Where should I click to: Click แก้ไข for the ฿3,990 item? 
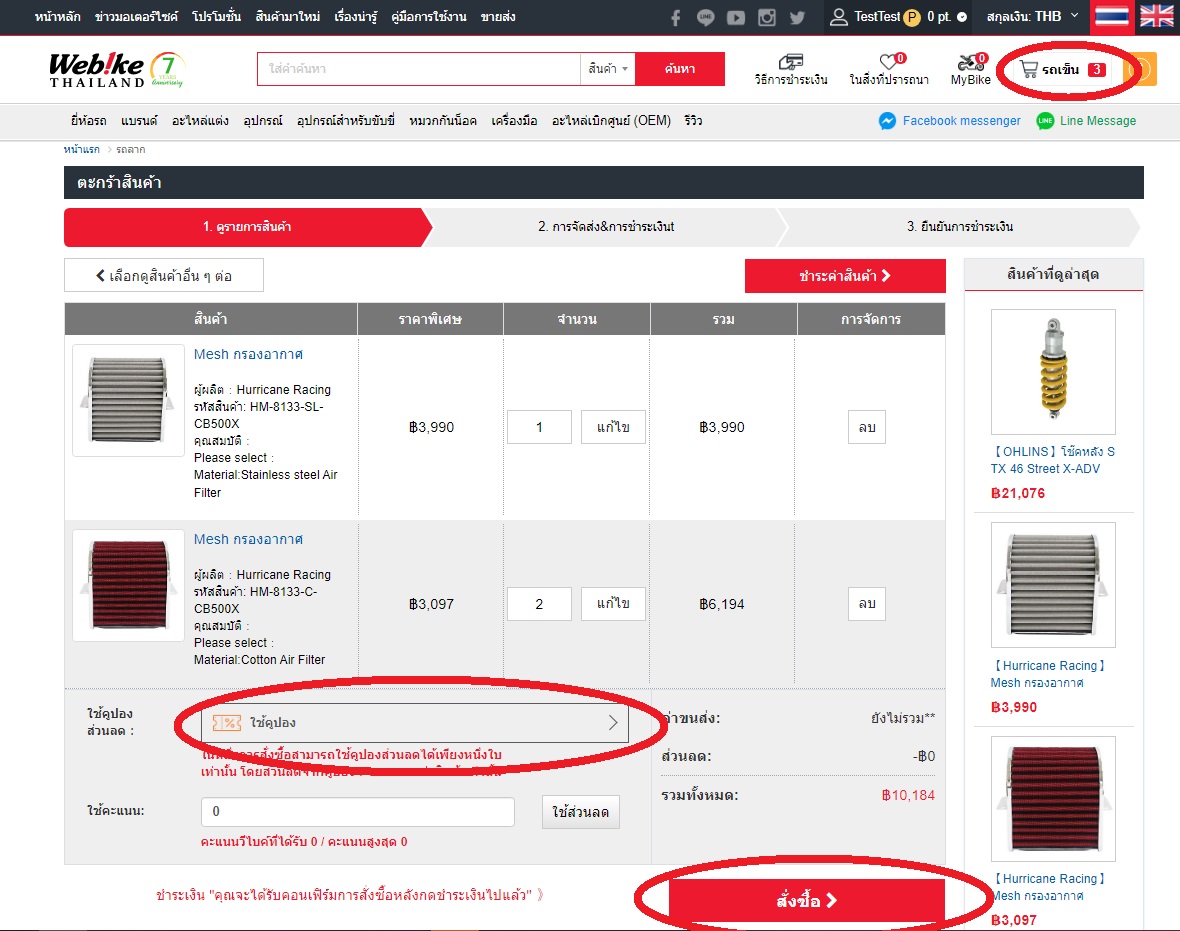613,427
